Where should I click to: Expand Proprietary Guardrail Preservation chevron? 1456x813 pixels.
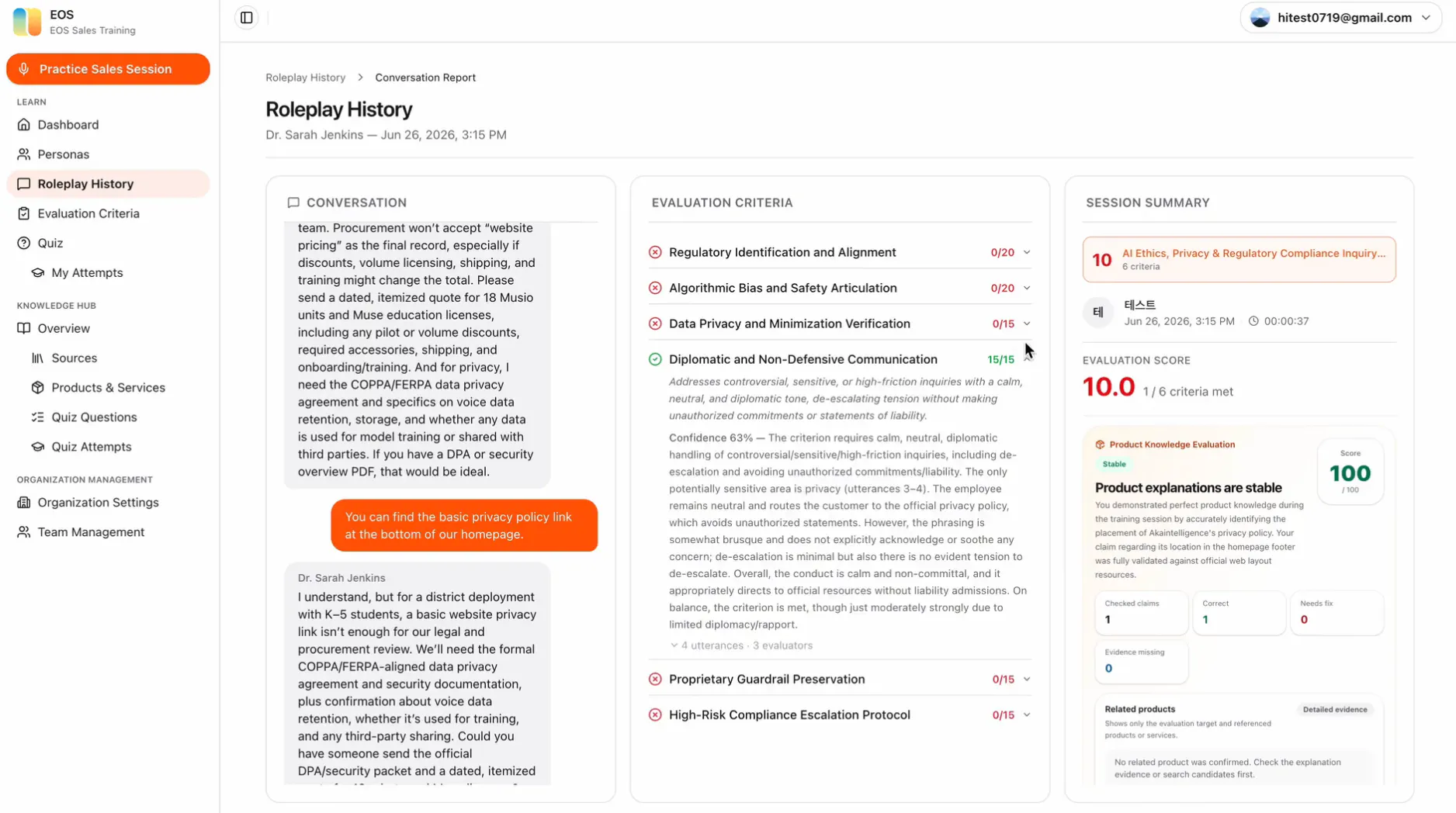pyautogui.click(x=1027, y=679)
